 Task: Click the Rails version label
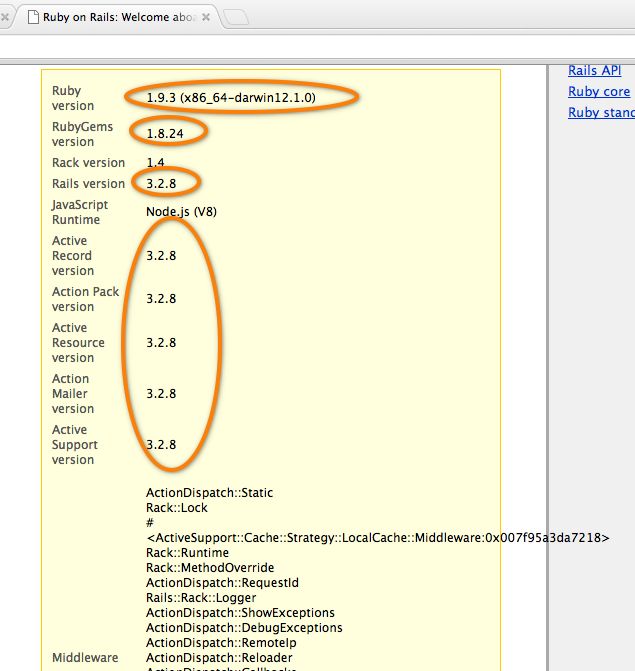(x=88, y=184)
